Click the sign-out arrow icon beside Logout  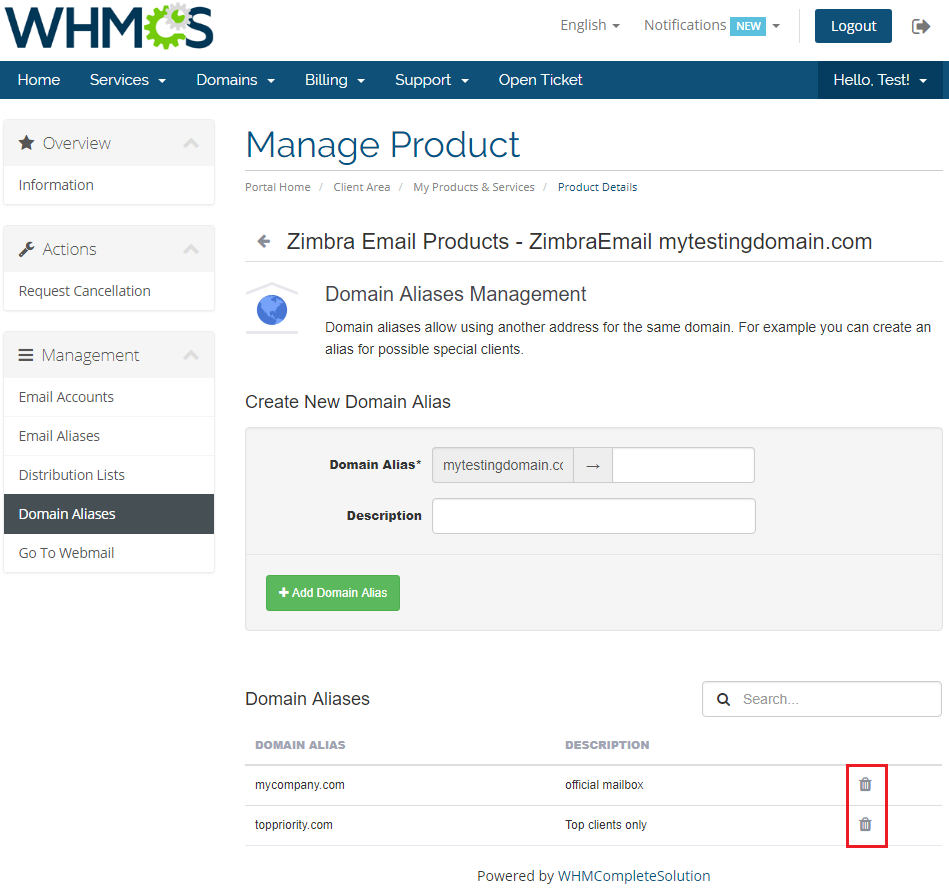[x=921, y=26]
